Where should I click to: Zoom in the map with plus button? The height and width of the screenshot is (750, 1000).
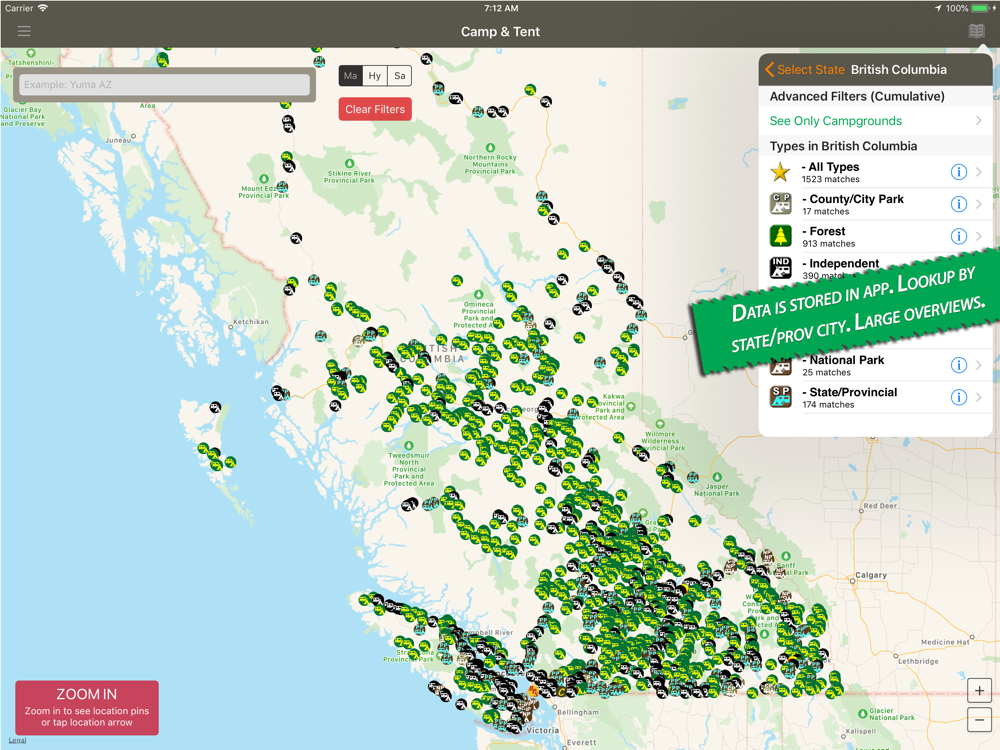pos(979,691)
